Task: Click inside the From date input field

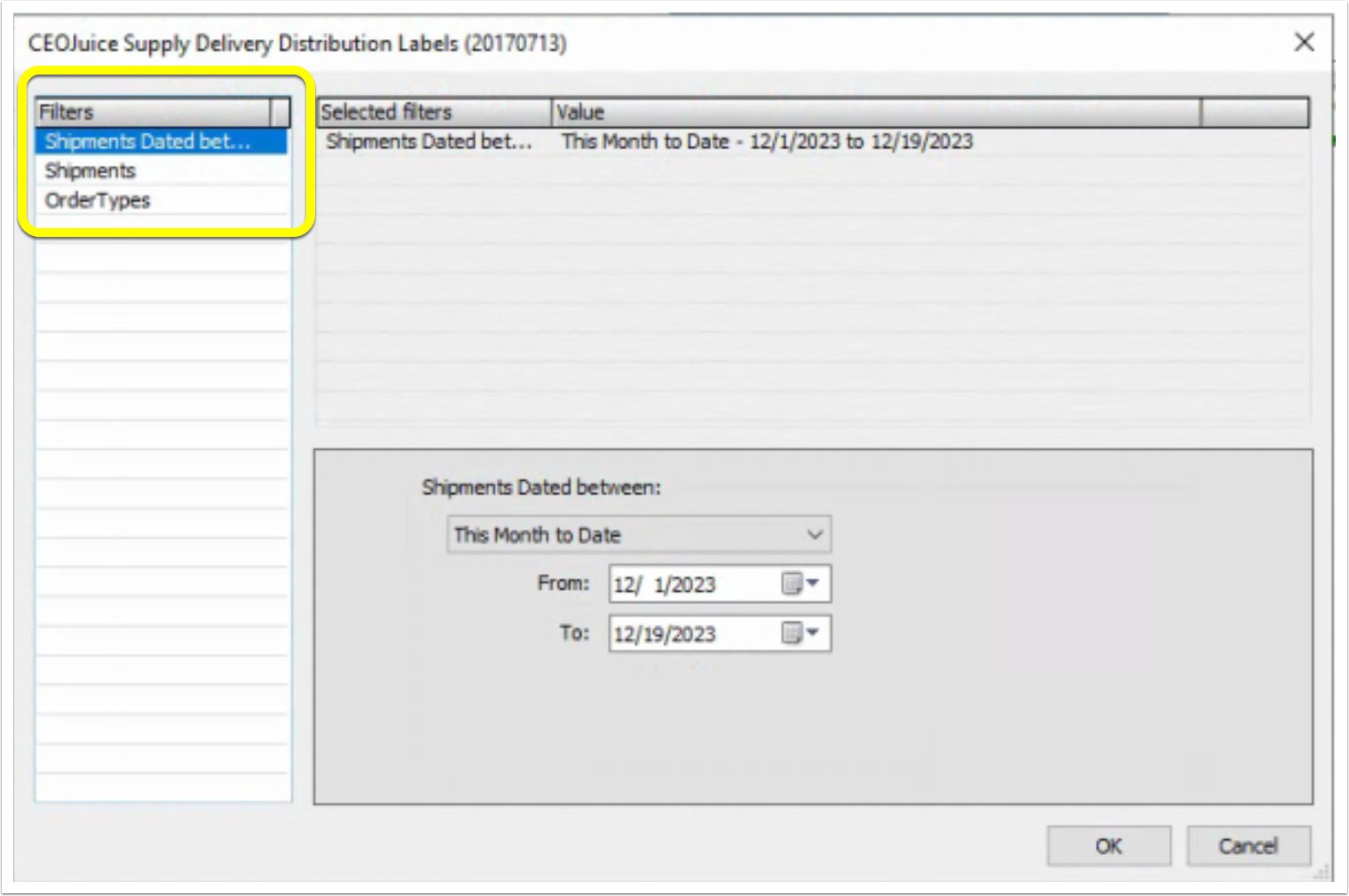Action: click(x=692, y=584)
